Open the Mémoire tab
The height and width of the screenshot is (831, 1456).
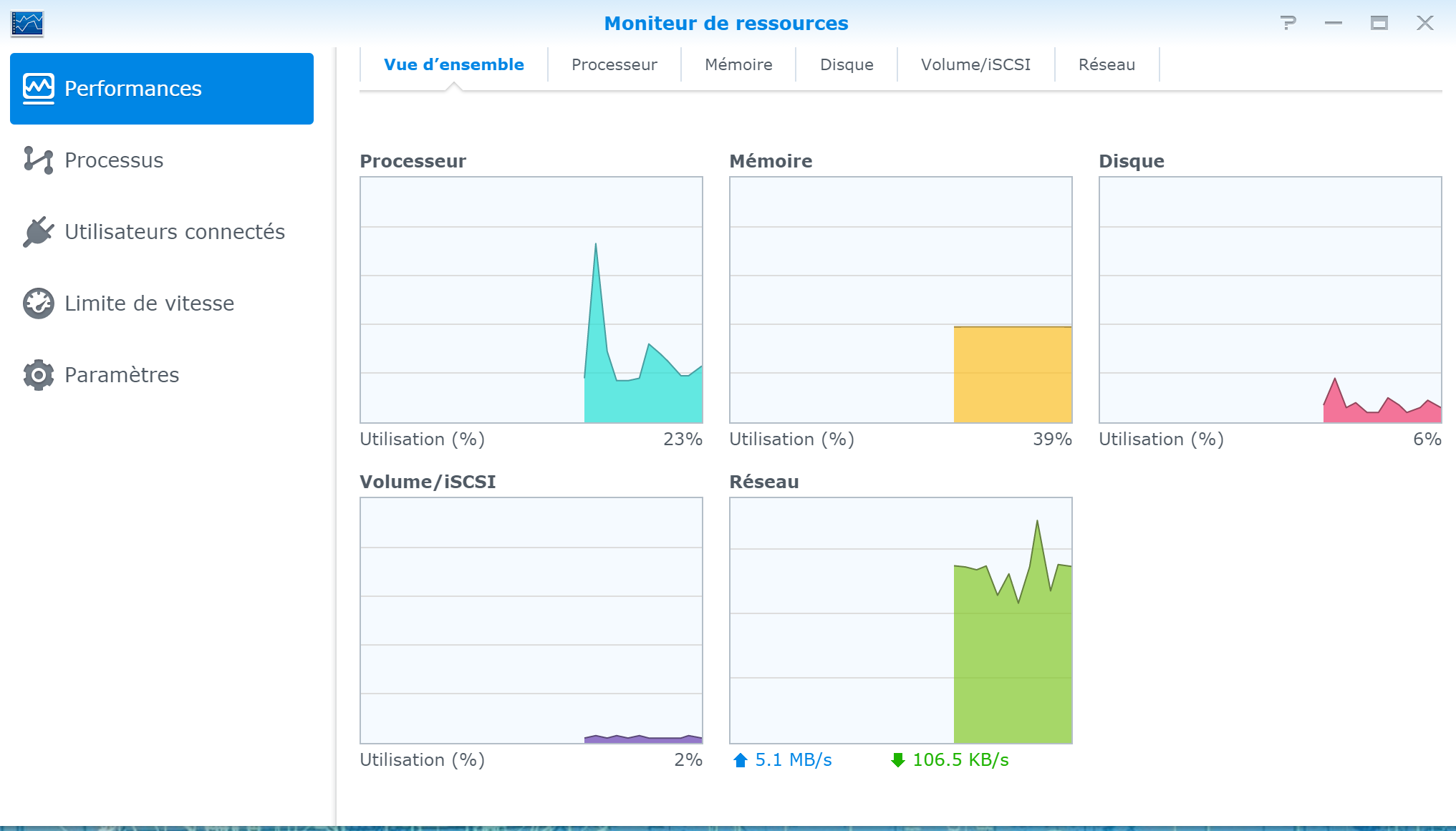[x=738, y=64]
